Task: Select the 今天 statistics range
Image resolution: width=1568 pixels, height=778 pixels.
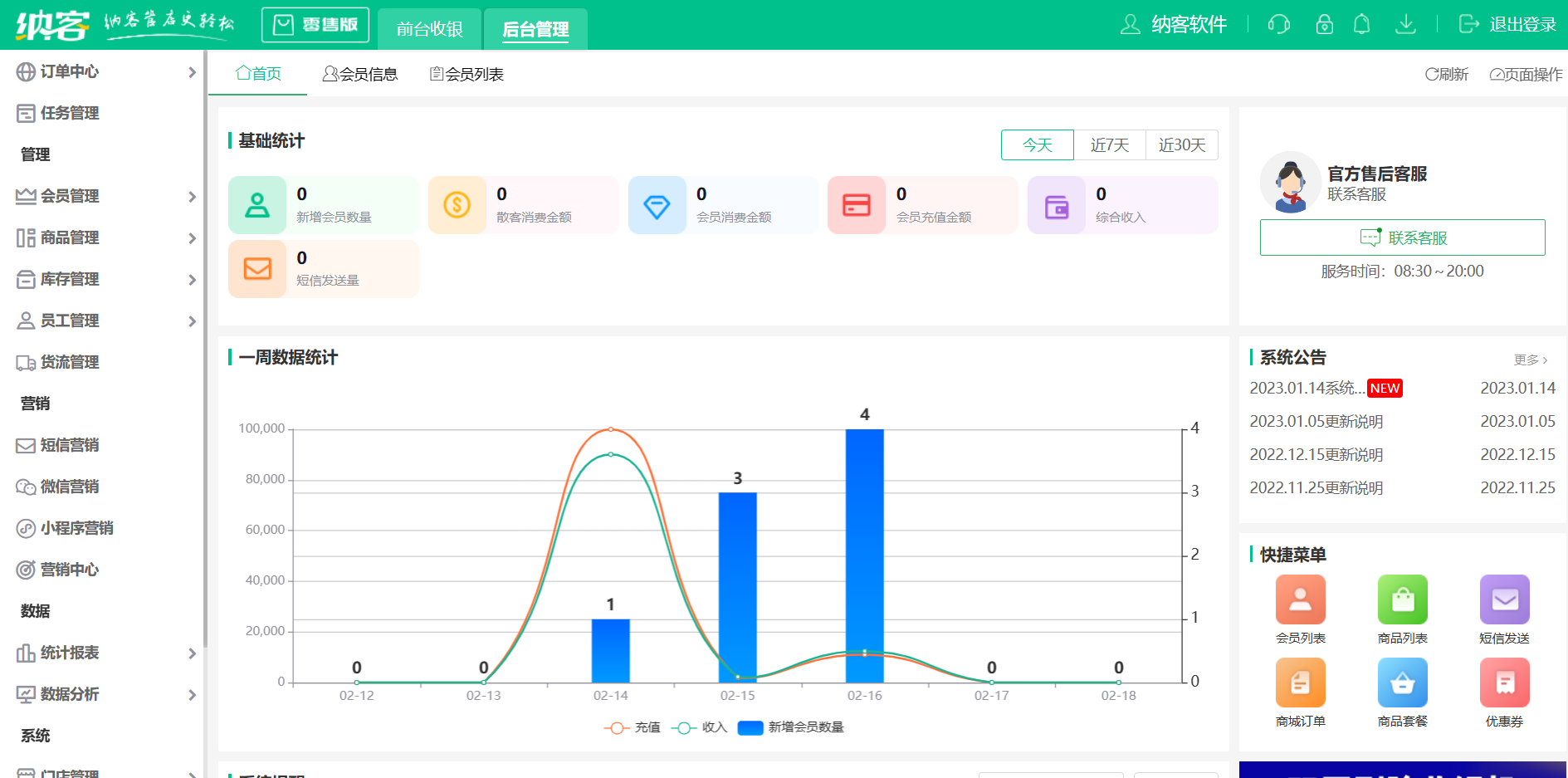Action: coord(1037,145)
